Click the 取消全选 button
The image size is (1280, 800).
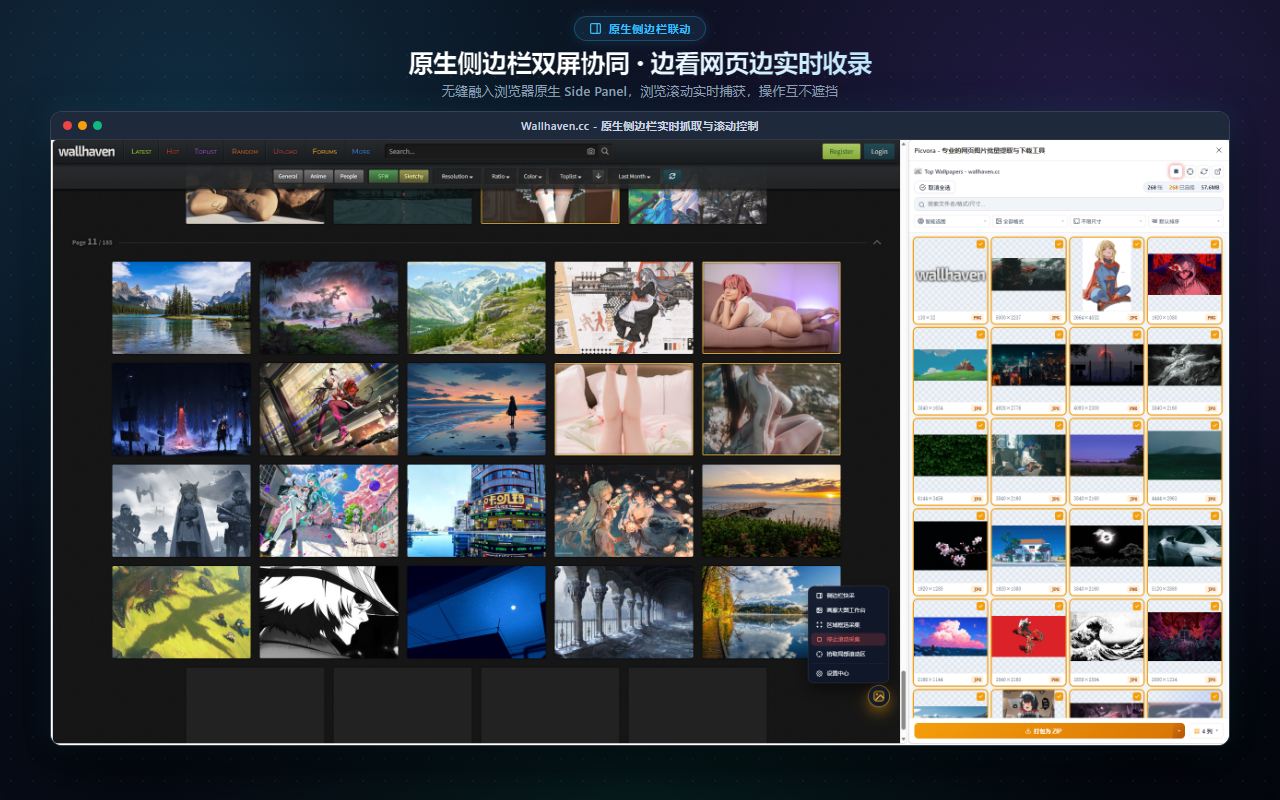(x=935, y=187)
